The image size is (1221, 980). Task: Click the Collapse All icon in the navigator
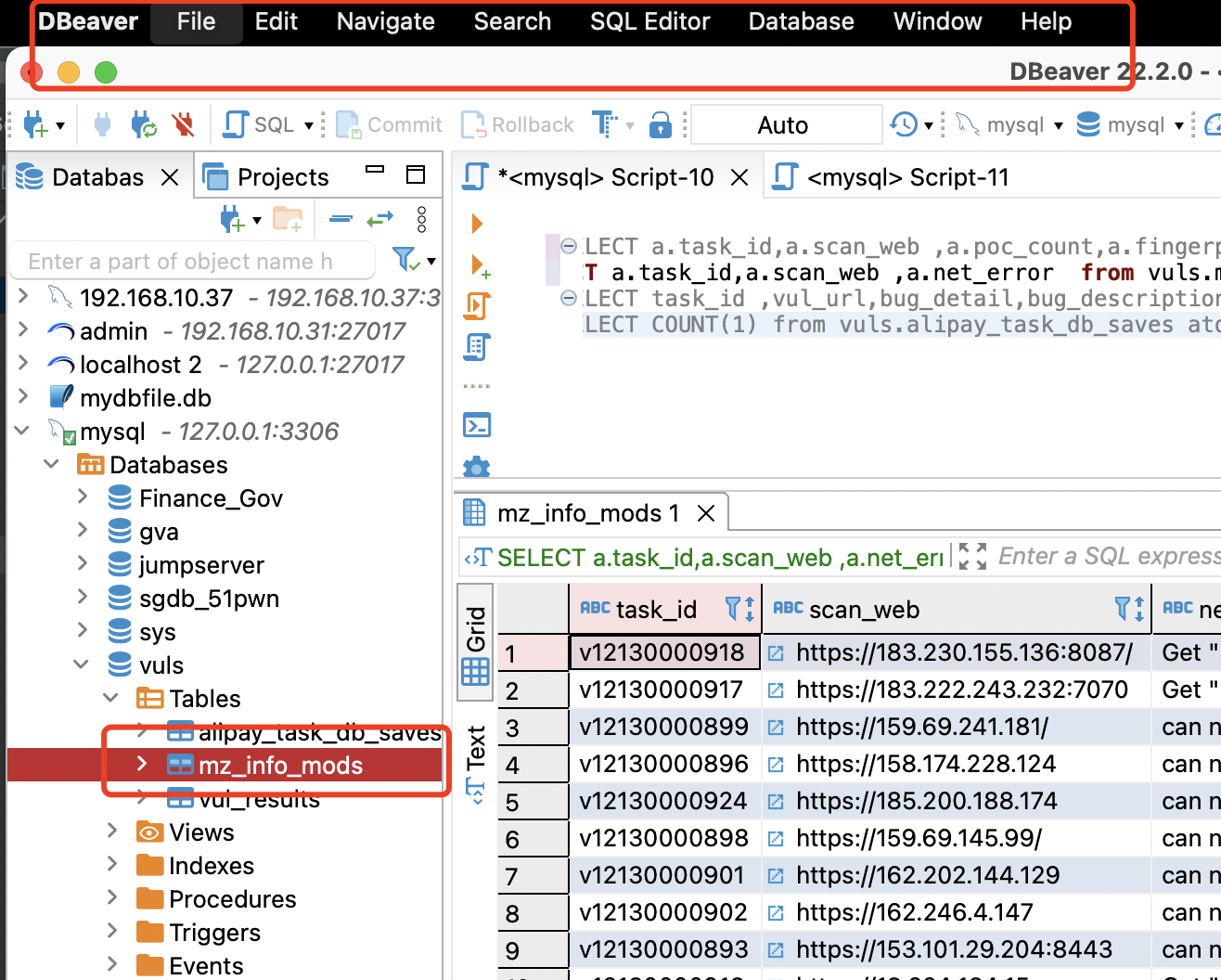click(x=341, y=220)
